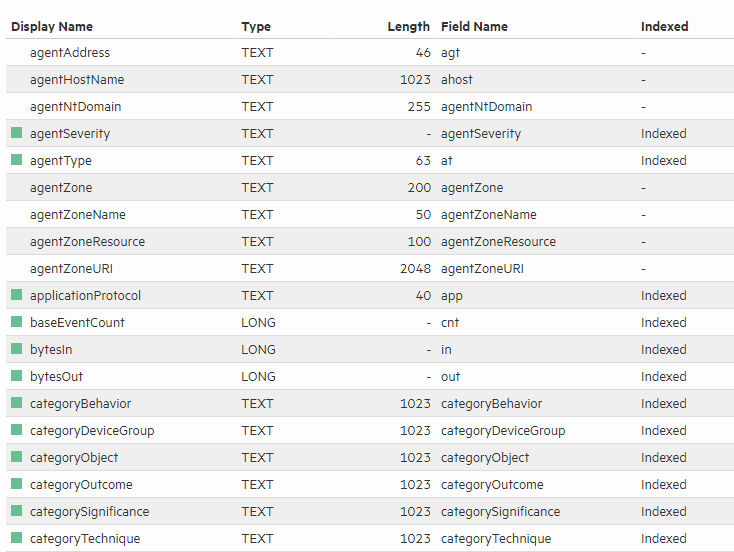Click green marker beside applicationProtocol
734x552 pixels.
[x=16, y=295]
